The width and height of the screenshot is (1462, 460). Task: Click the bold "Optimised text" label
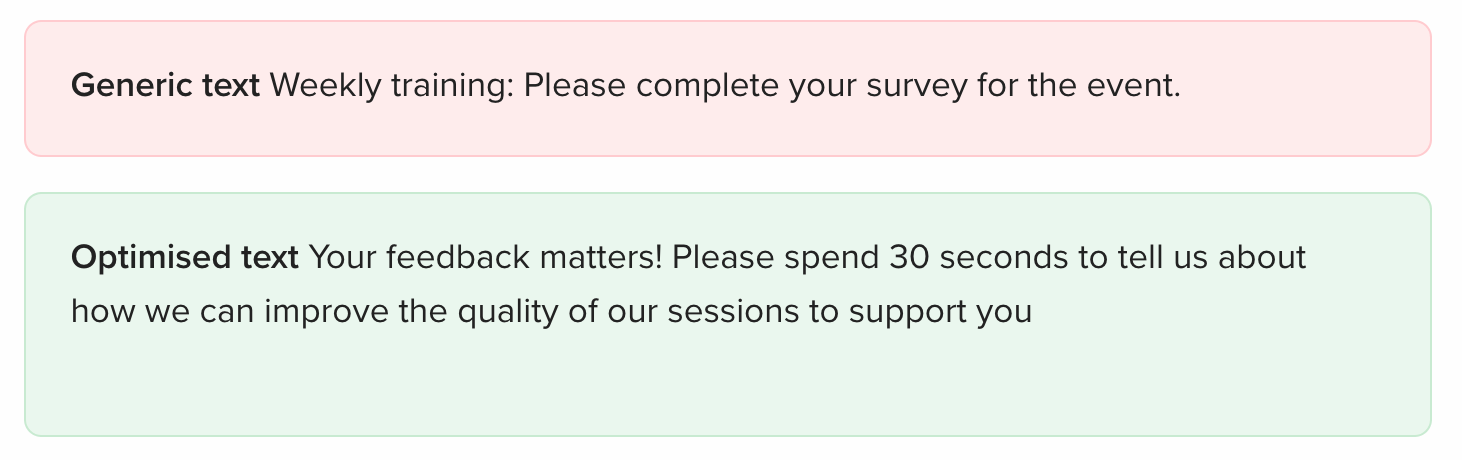185,258
